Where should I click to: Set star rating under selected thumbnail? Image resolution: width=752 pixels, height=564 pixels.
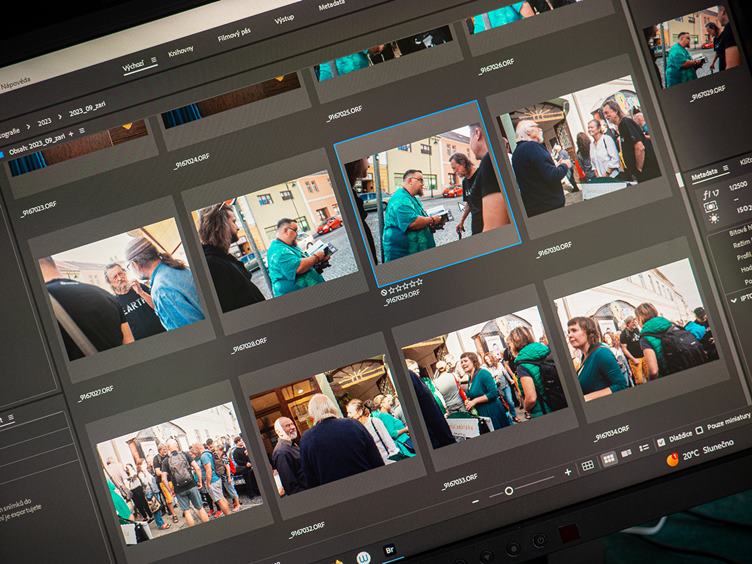405,286
